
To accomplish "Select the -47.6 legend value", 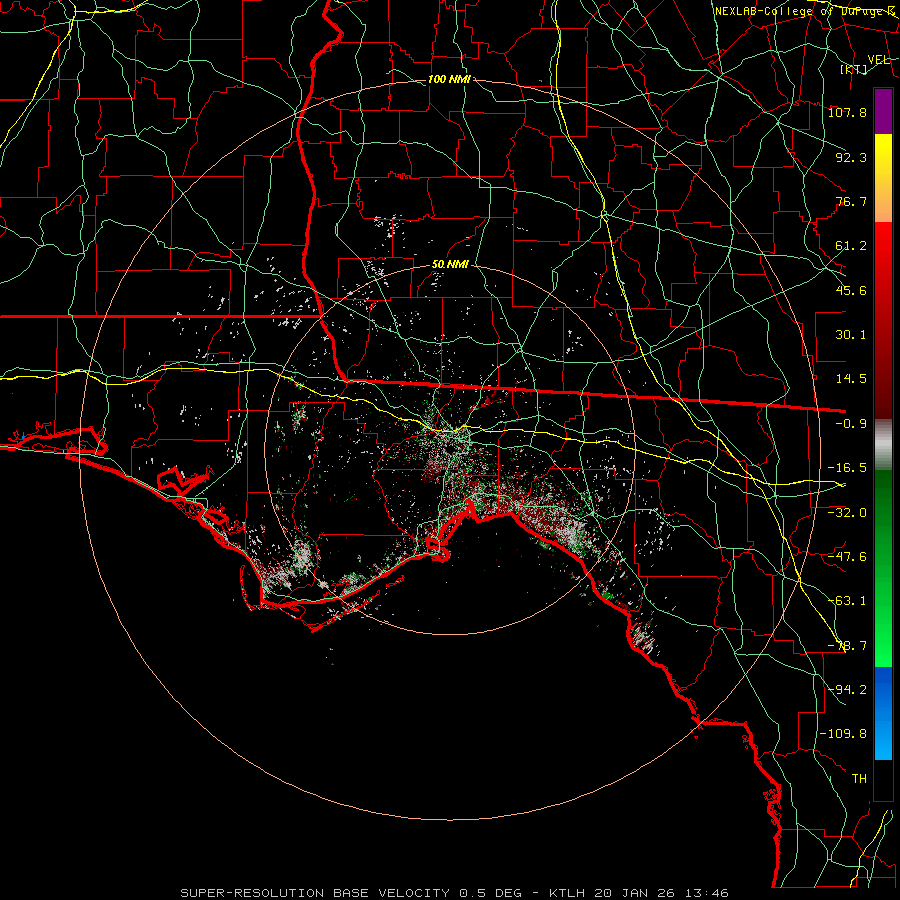I will 847,556.
